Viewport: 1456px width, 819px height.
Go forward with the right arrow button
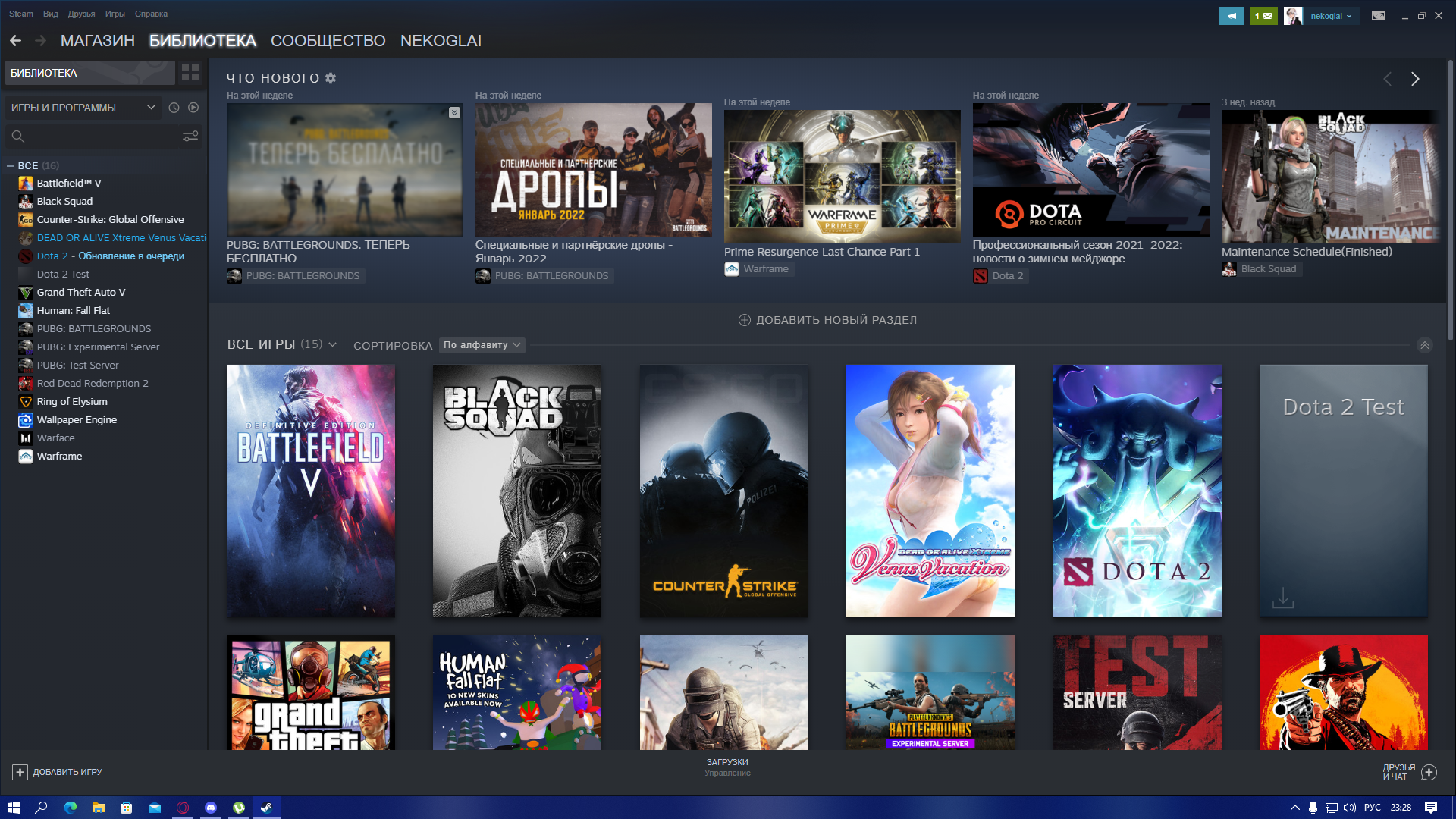[x=41, y=41]
